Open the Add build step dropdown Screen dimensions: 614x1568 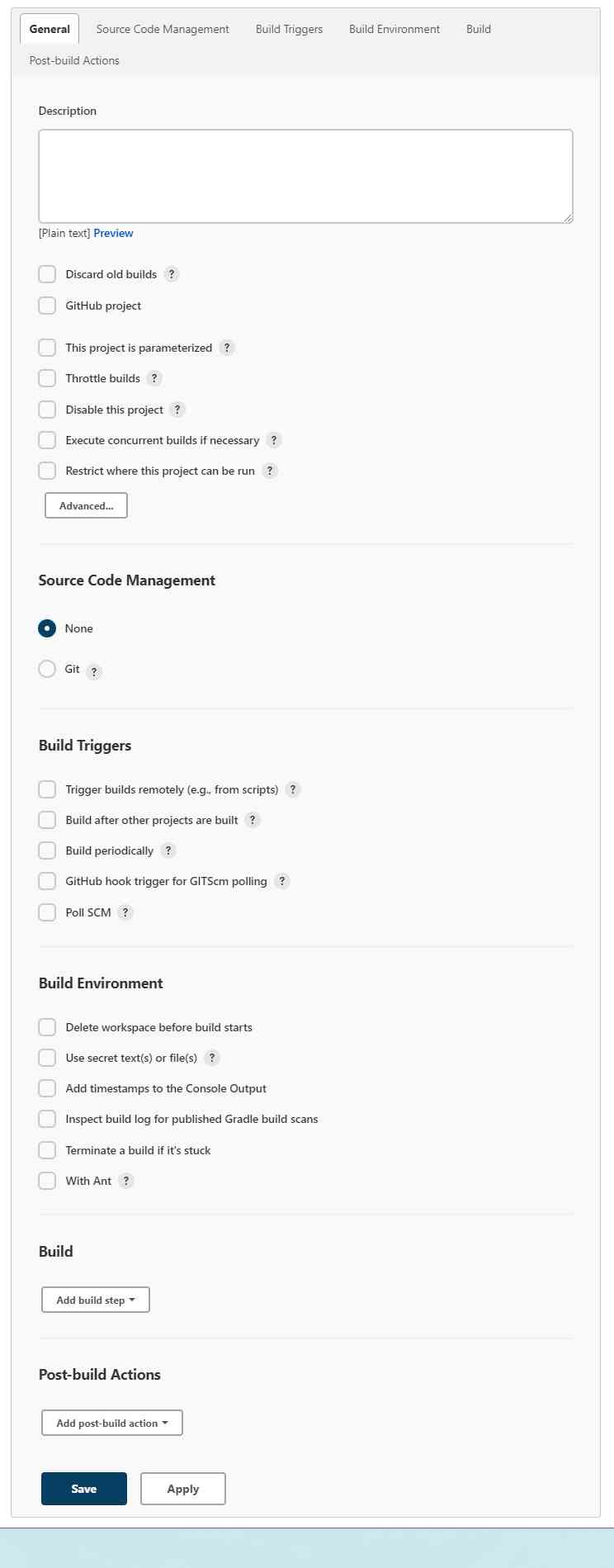[95, 1300]
